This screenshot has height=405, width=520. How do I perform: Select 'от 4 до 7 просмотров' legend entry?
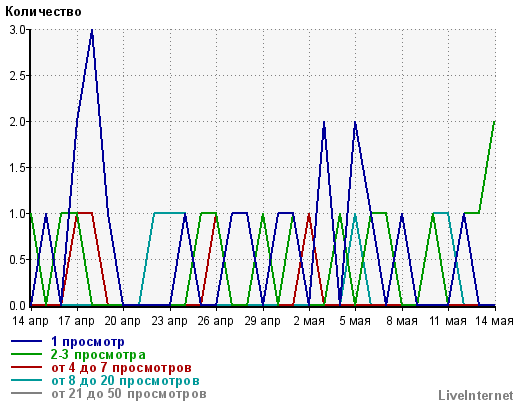click(x=122, y=368)
